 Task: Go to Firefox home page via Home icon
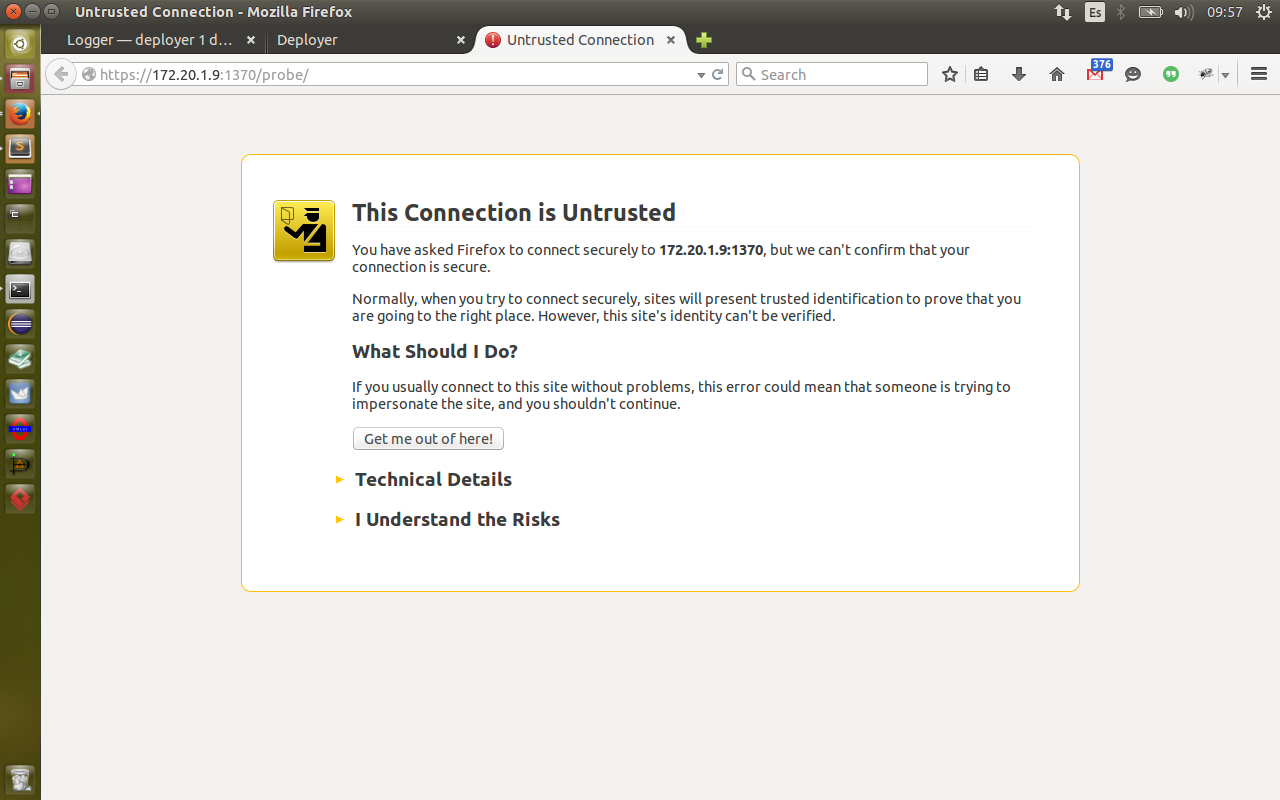[x=1057, y=74]
